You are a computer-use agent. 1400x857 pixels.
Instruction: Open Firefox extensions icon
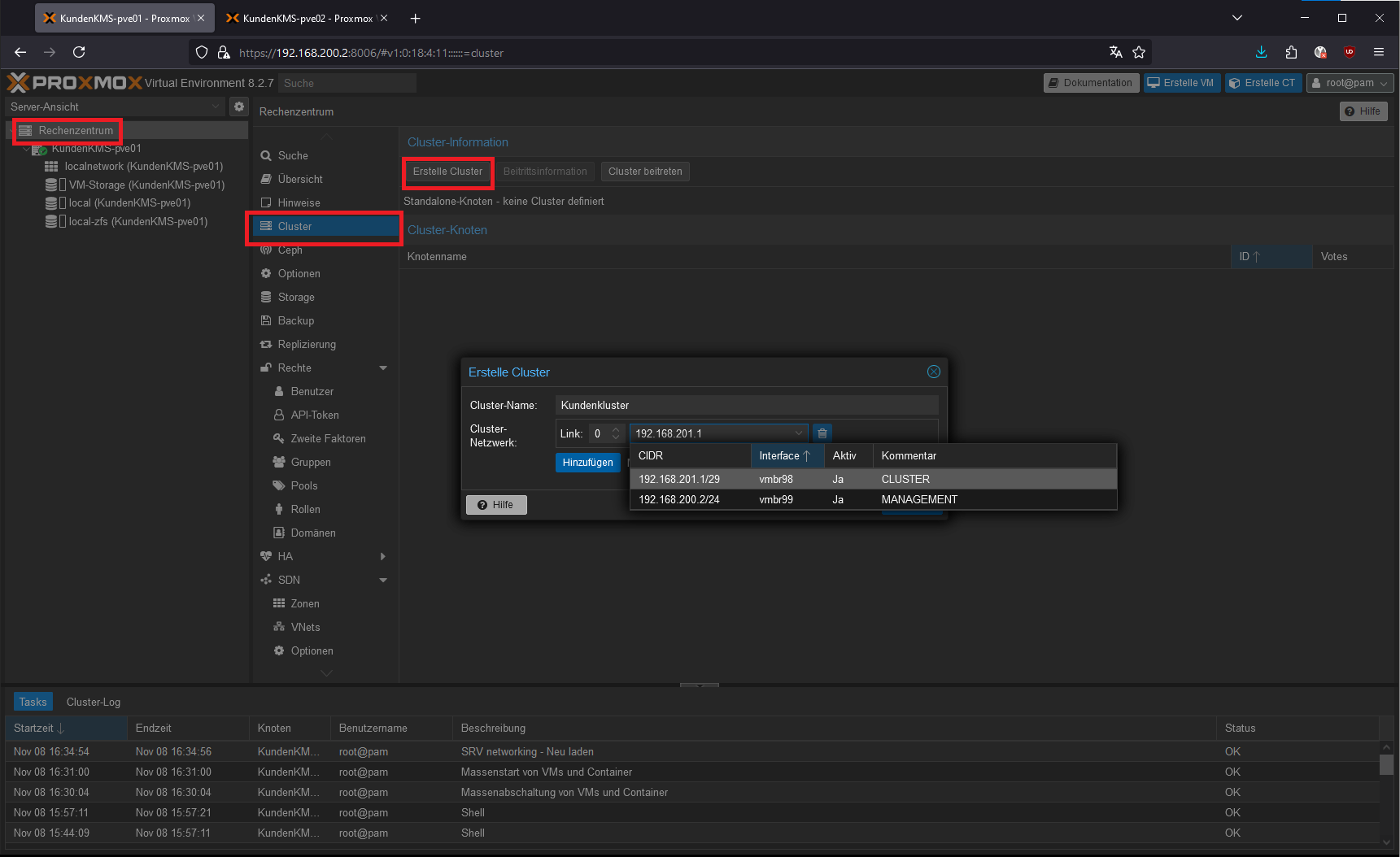tap(1291, 53)
